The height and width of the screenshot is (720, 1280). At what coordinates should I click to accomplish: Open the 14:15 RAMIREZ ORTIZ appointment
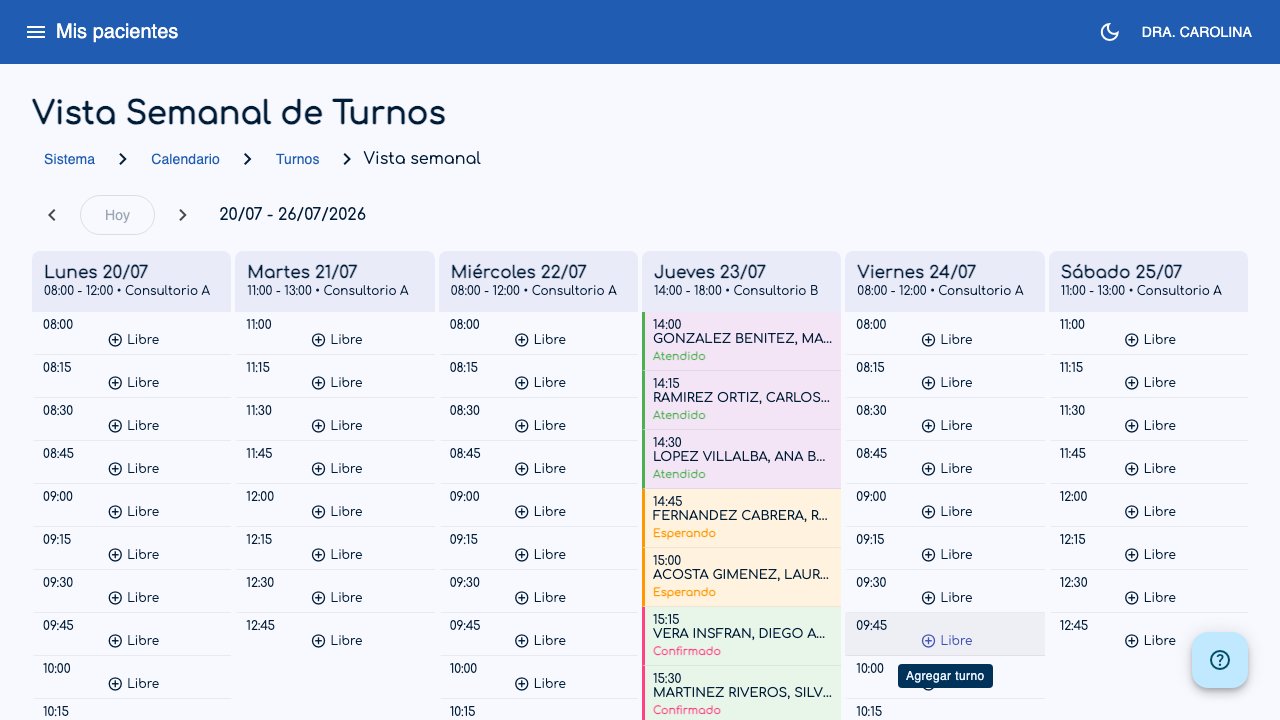[742, 400]
